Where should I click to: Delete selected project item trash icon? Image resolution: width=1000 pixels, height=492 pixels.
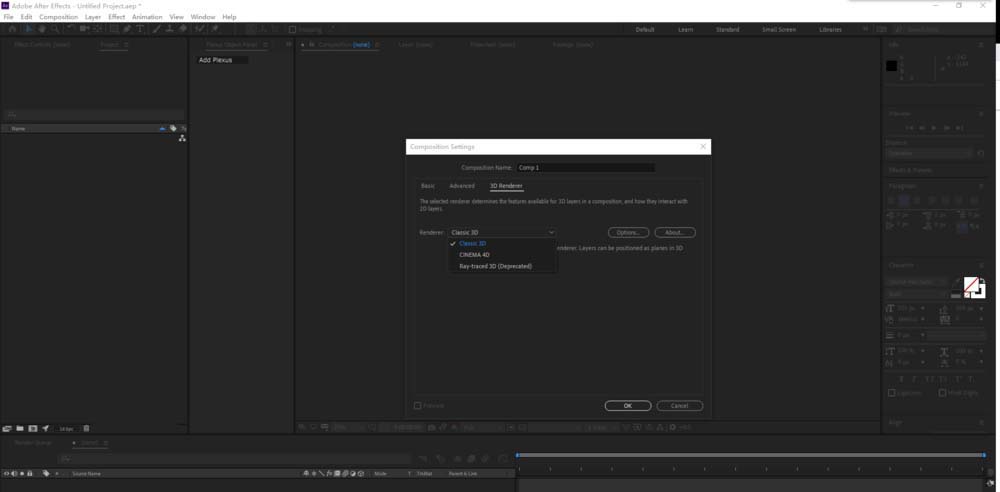pos(86,428)
